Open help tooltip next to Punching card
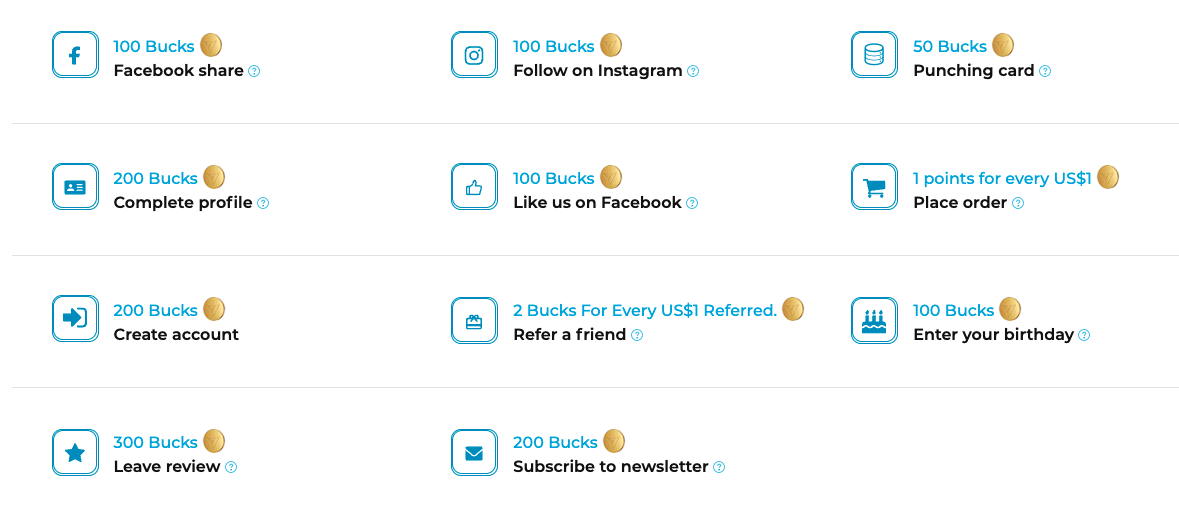 (1045, 71)
